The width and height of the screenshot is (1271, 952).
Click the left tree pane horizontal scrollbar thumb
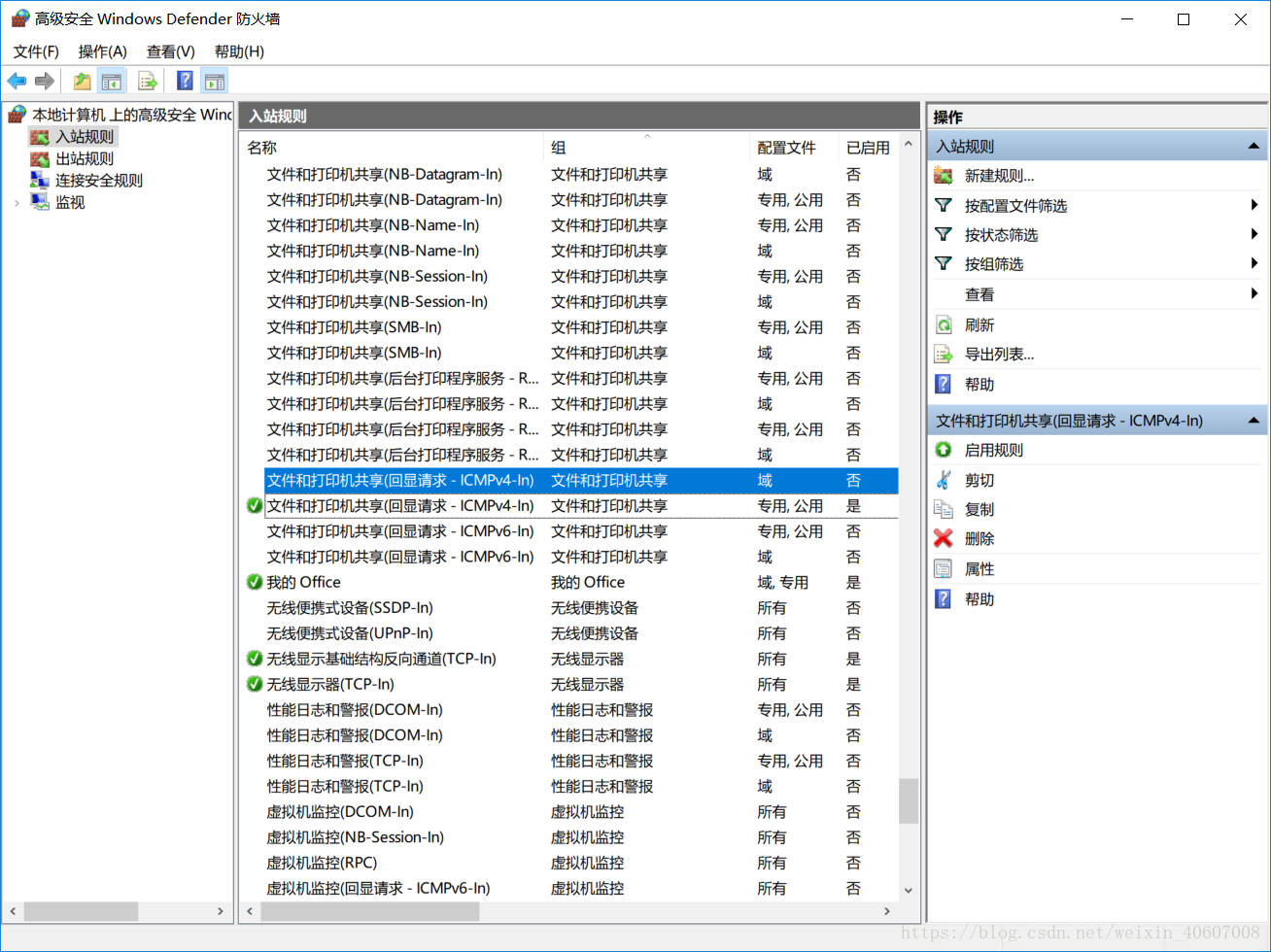[81, 911]
